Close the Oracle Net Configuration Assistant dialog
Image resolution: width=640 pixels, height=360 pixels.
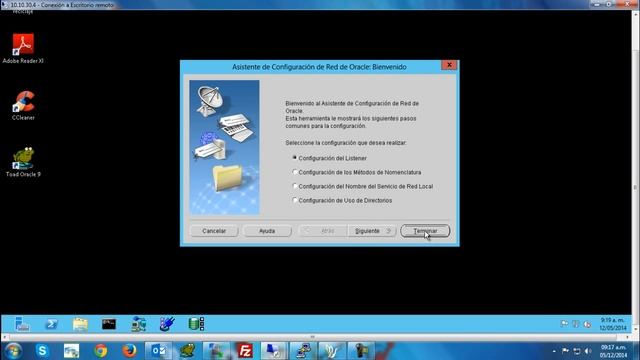[x=449, y=65]
